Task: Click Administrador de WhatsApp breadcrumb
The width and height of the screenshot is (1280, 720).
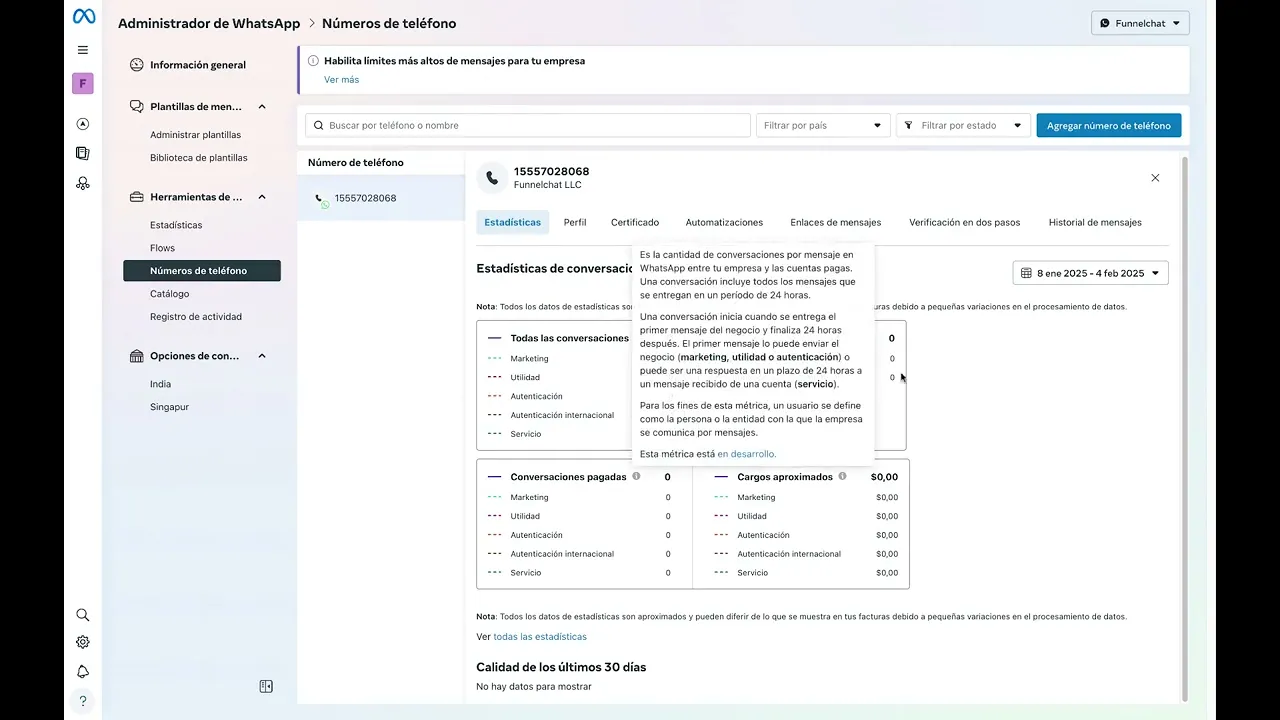Action: [209, 23]
